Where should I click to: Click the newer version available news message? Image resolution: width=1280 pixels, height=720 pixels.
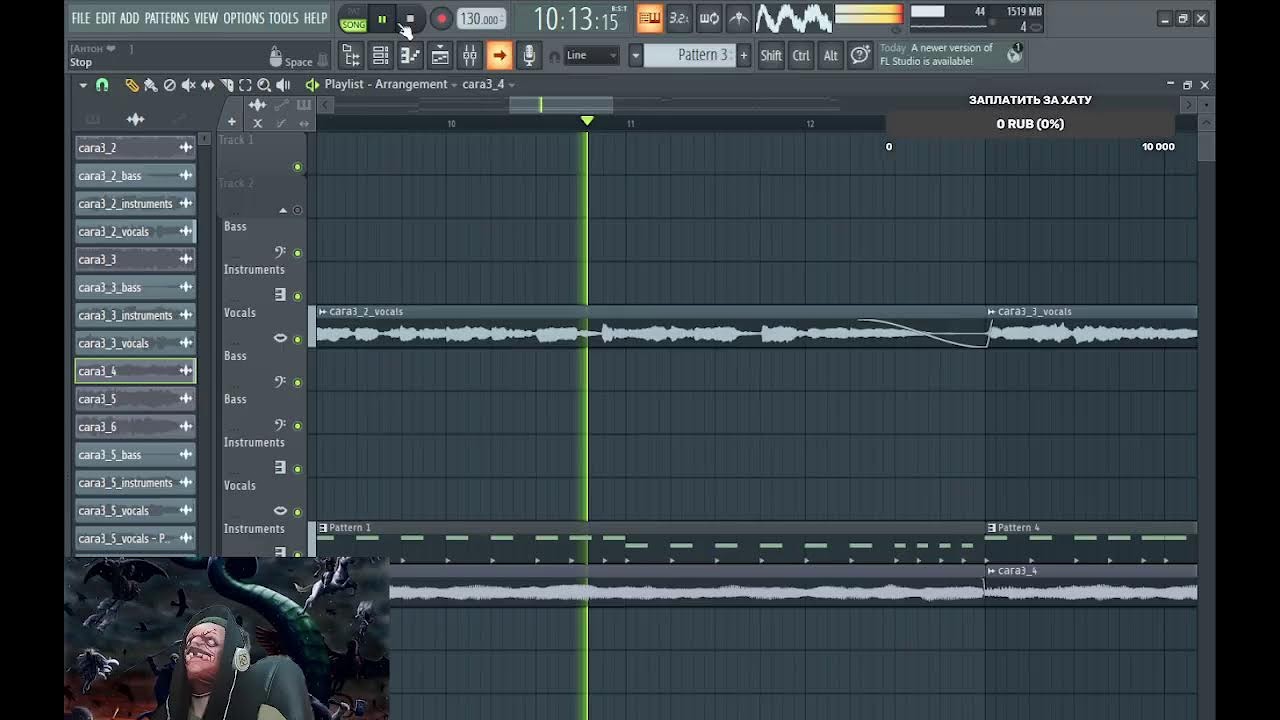pyautogui.click(x=941, y=54)
